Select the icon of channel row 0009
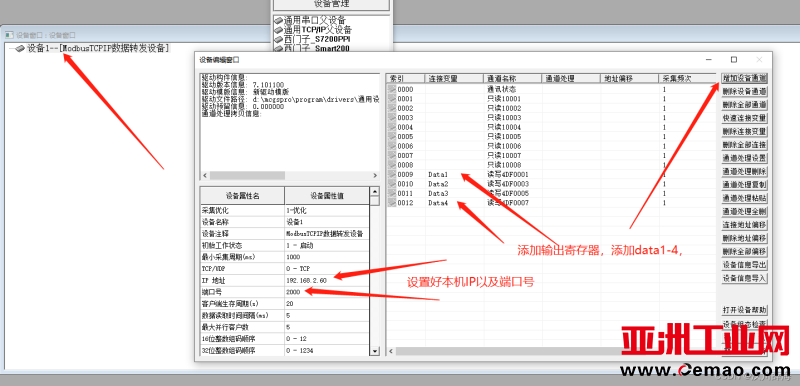800x386 pixels. coord(392,174)
